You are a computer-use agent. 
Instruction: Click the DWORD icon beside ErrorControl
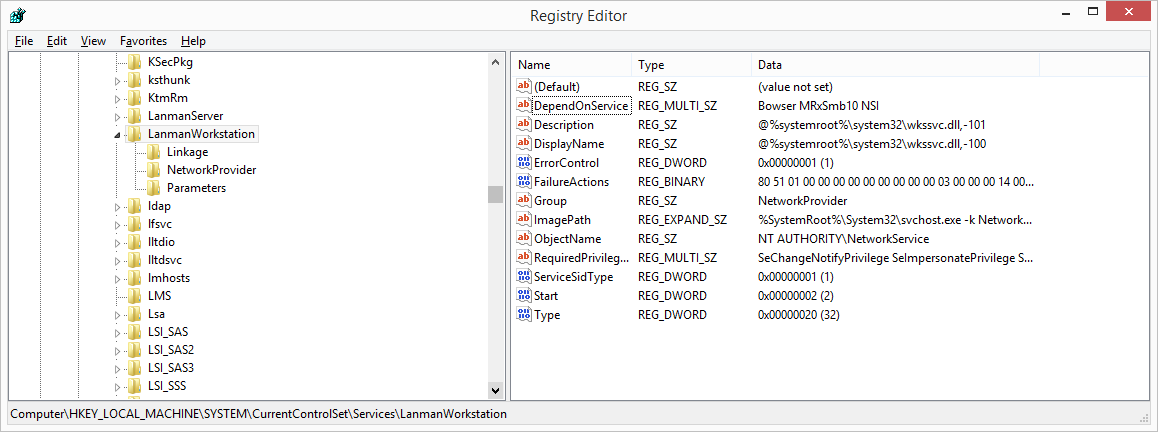[x=523, y=163]
